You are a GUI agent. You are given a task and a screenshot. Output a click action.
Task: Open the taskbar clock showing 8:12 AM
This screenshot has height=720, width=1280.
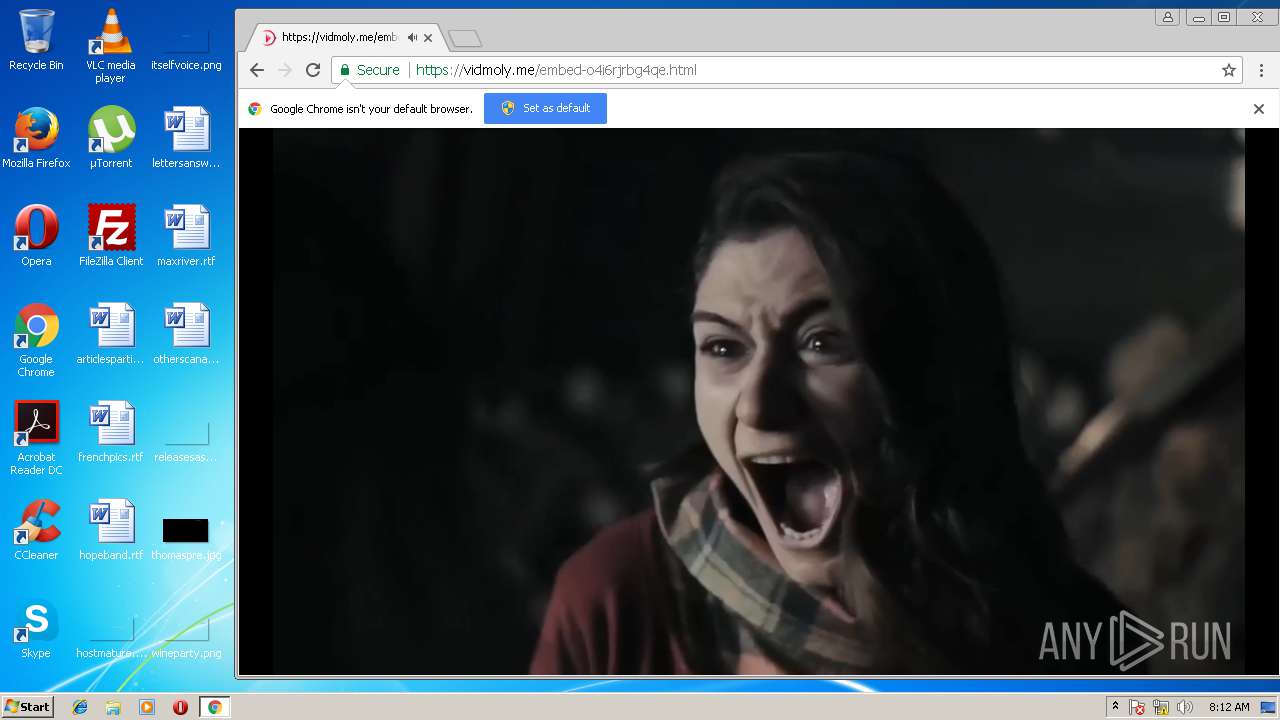click(1228, 707)
